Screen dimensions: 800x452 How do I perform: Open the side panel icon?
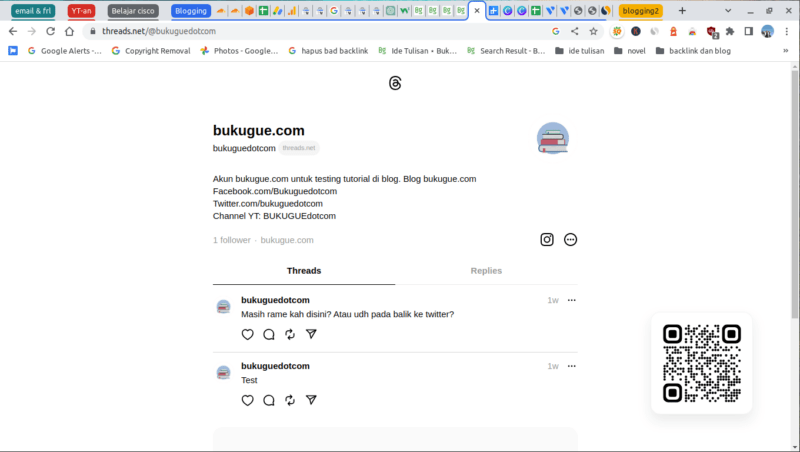(x=748, y=31)
